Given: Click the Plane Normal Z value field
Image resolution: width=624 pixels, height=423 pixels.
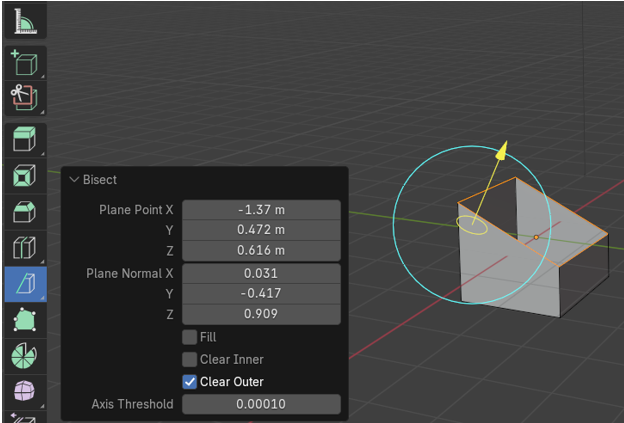Looking at the screenshot, I should tap(261, 313).
